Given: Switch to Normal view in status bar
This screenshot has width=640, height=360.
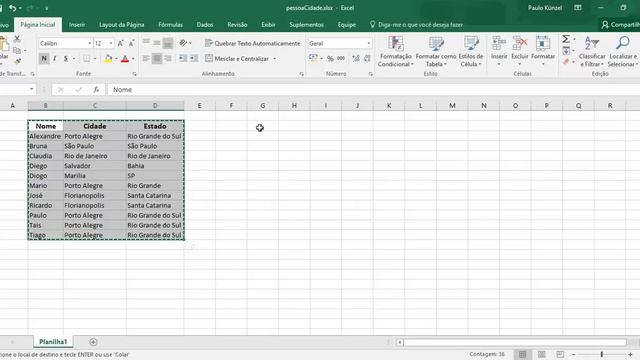Looking at the screenshot, I should 522,355.
